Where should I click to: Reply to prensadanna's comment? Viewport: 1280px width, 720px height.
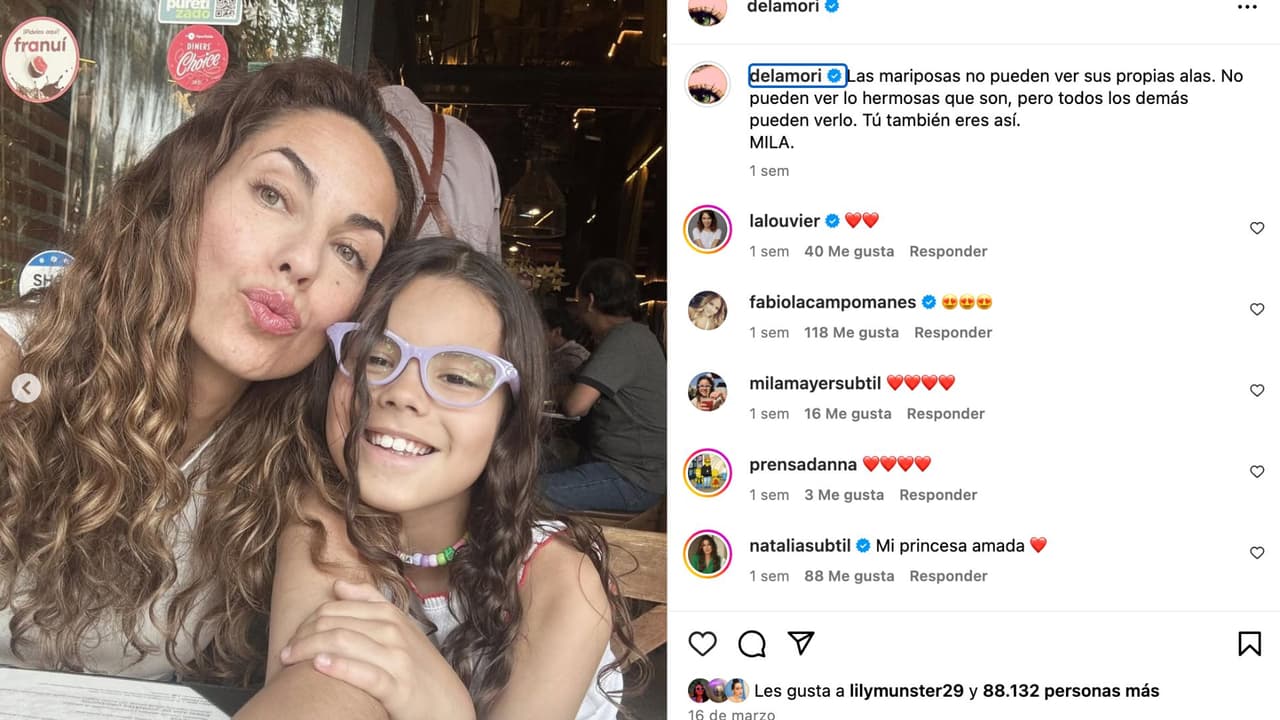[x=938, y=494]
